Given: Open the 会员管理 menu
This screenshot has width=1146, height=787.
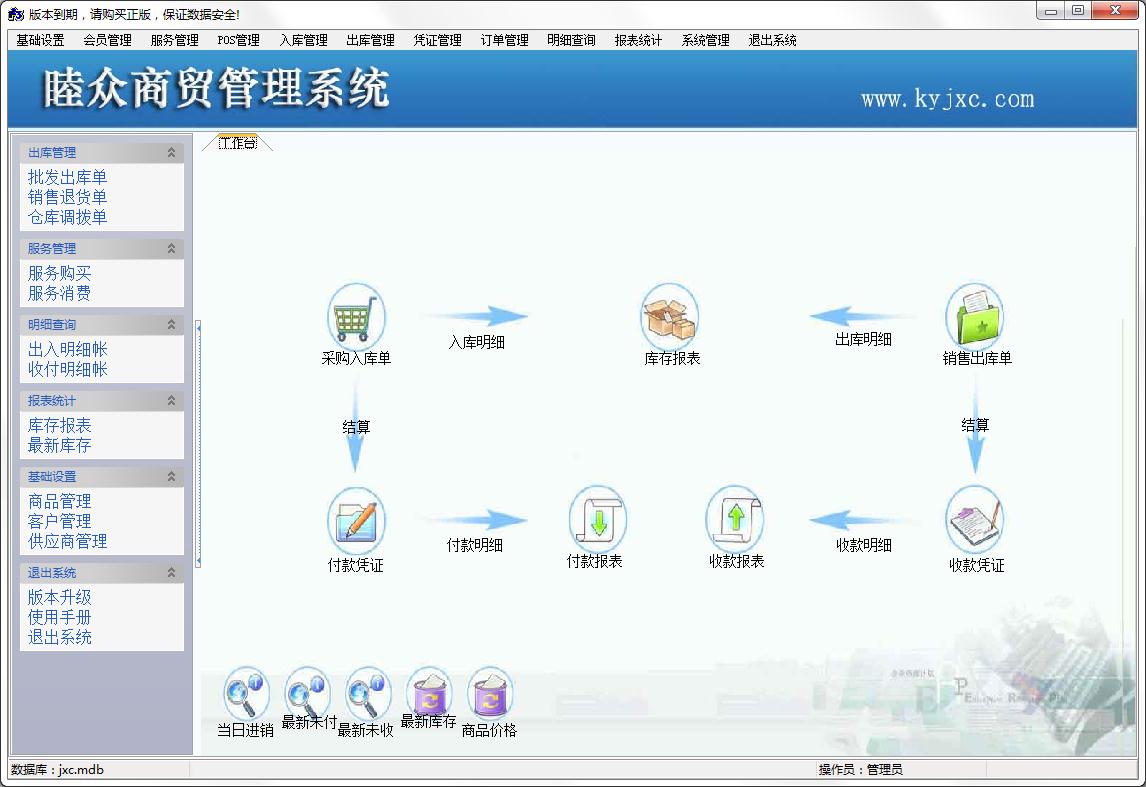Looking at the screenshot, I should [107, 40].
